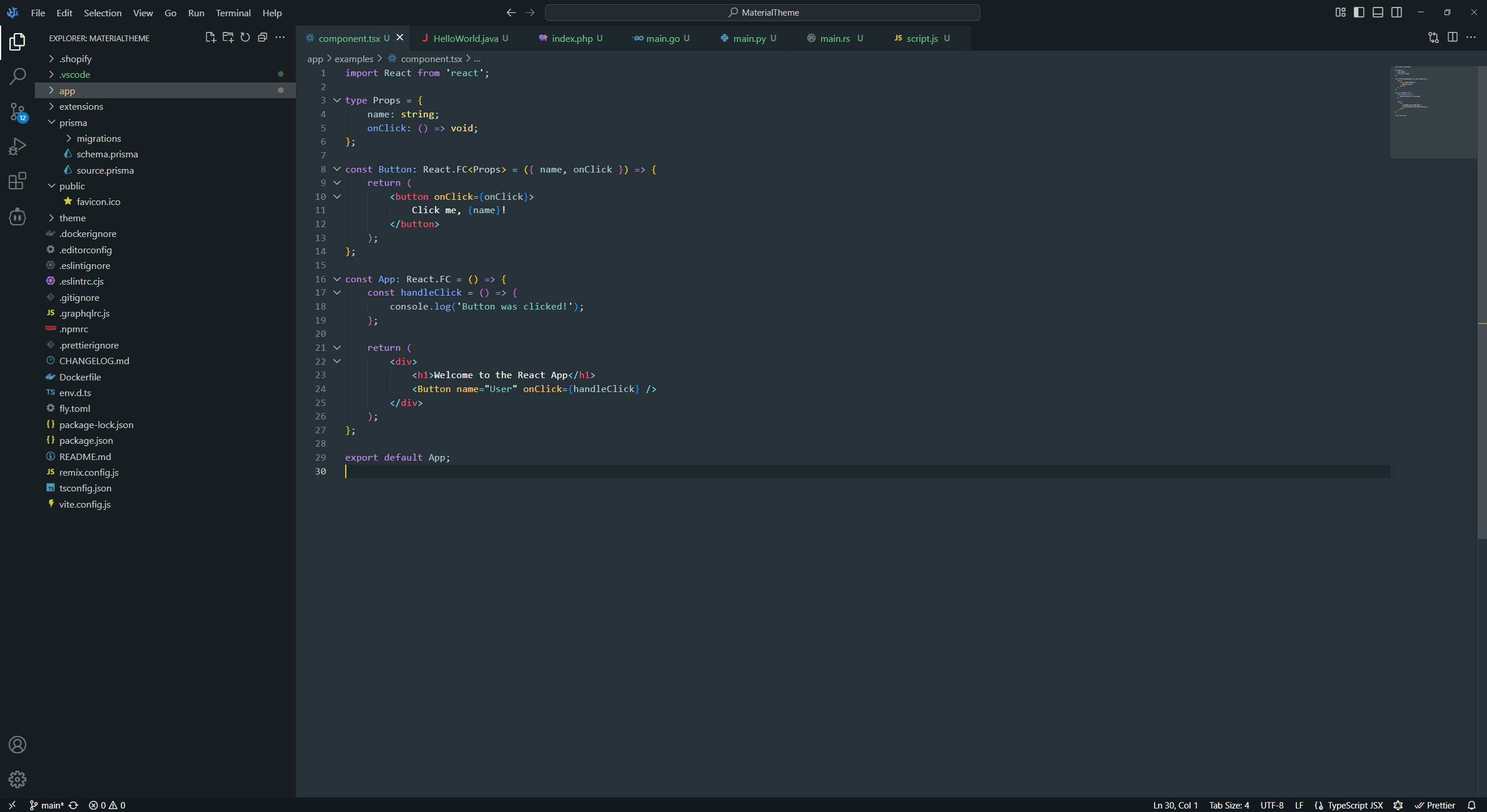This screenshot has width=1487, height=812.
Task: Open the Search view in activity bar
Action: click(17, 76)
